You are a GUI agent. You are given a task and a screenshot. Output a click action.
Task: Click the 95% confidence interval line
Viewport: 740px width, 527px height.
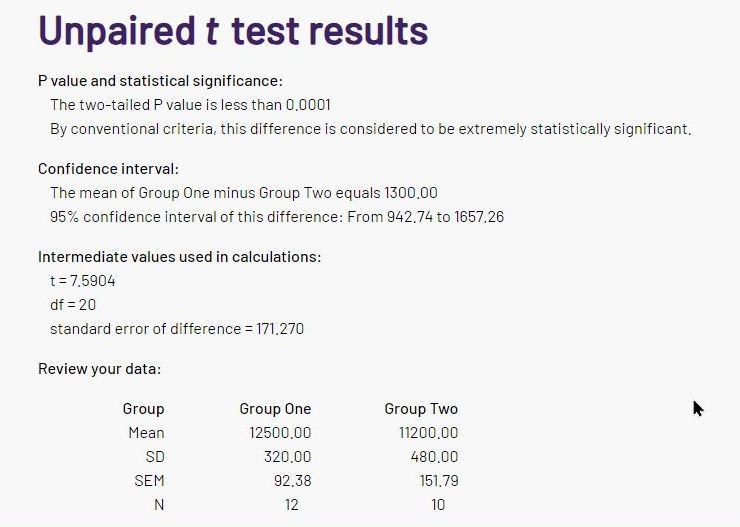point(277,217)
